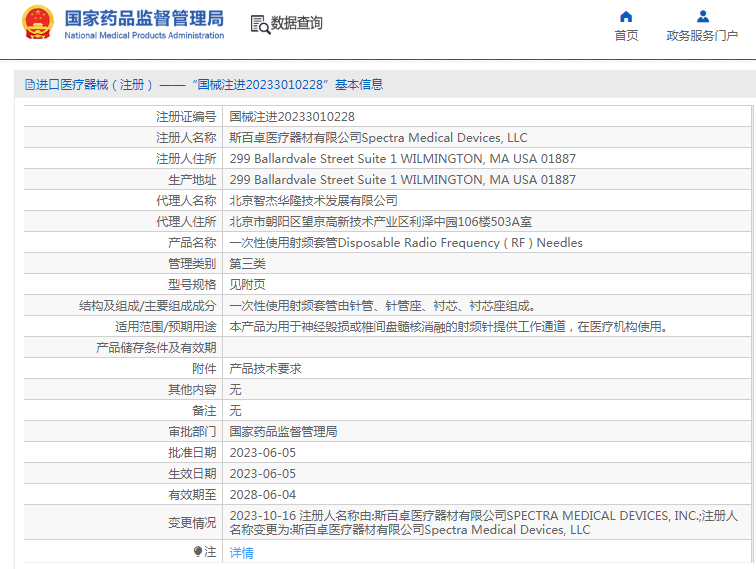Open the 详情 details link
756x569 pixels.
242,553
